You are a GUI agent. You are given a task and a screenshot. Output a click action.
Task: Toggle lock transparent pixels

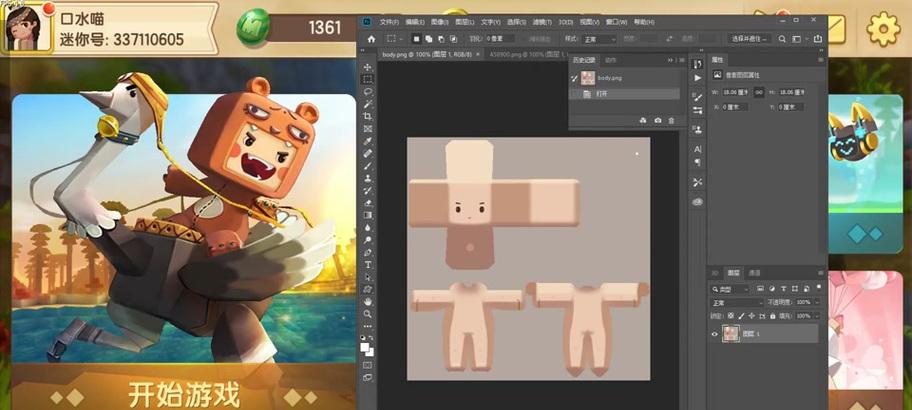click(x=731, y=316)
